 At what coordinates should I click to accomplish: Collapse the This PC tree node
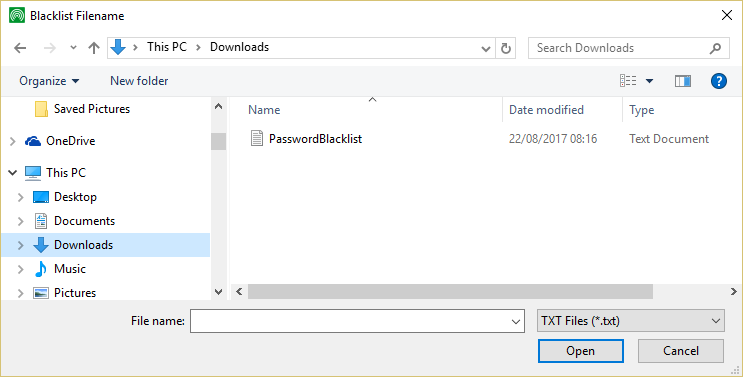pos(13,173)
